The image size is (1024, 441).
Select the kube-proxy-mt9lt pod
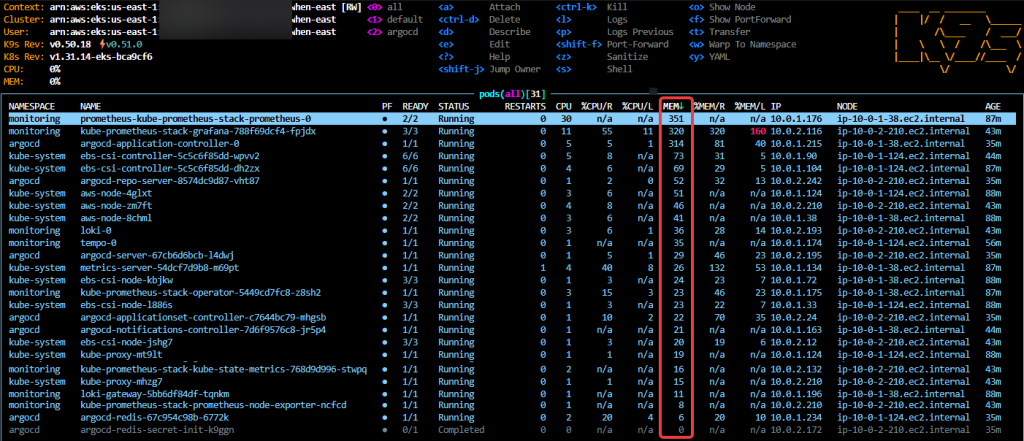click(121, 355)
